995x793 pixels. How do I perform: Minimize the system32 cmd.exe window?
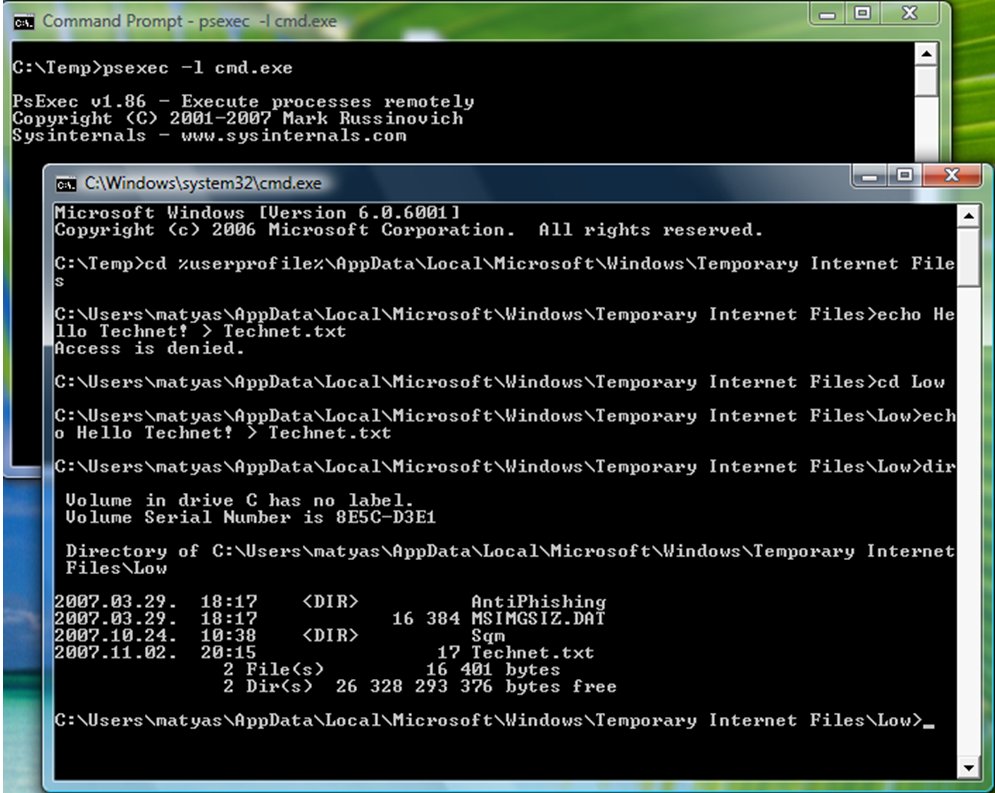869,176
